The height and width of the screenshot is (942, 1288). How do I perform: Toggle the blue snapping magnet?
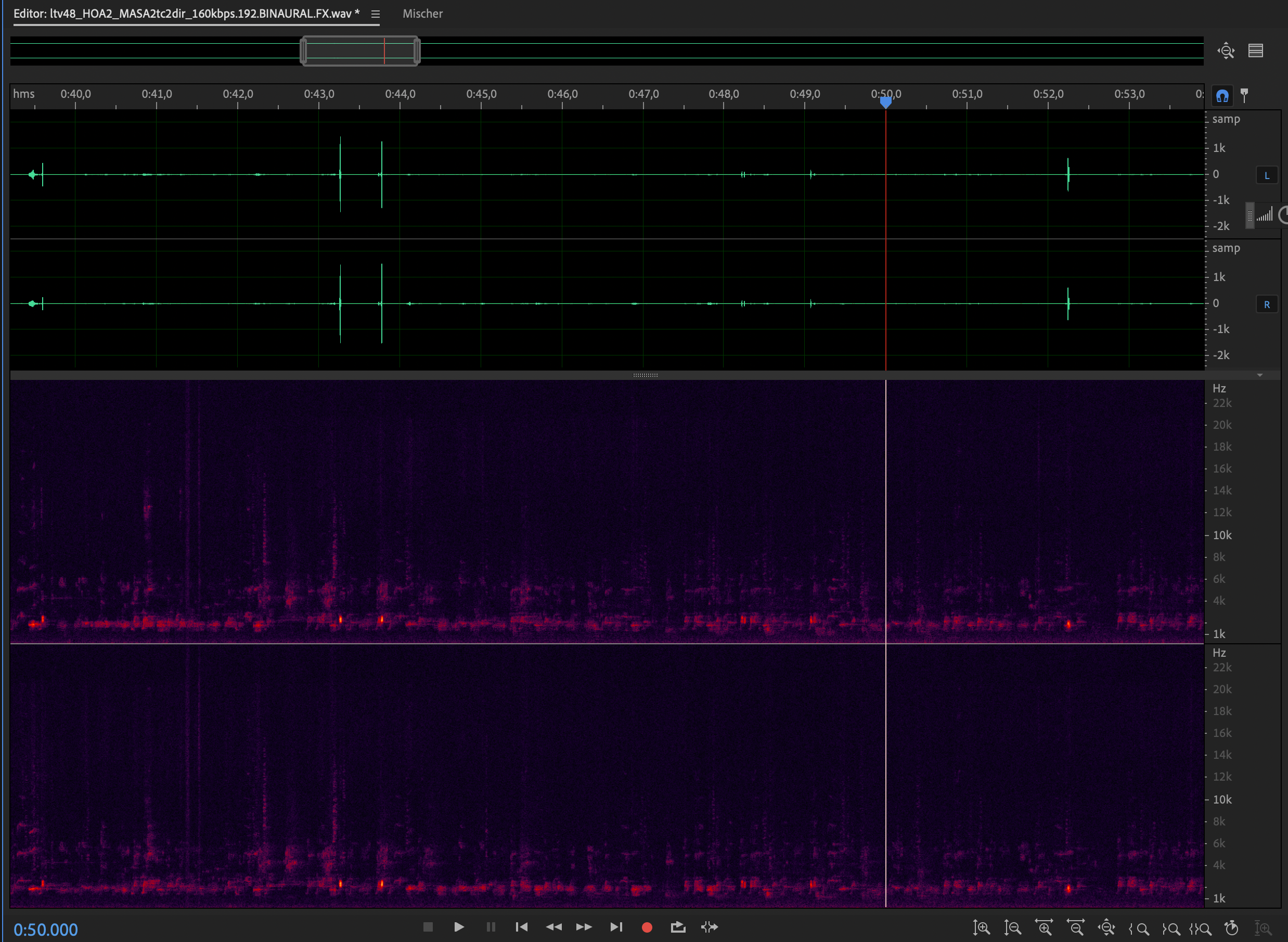point(1222,95)
